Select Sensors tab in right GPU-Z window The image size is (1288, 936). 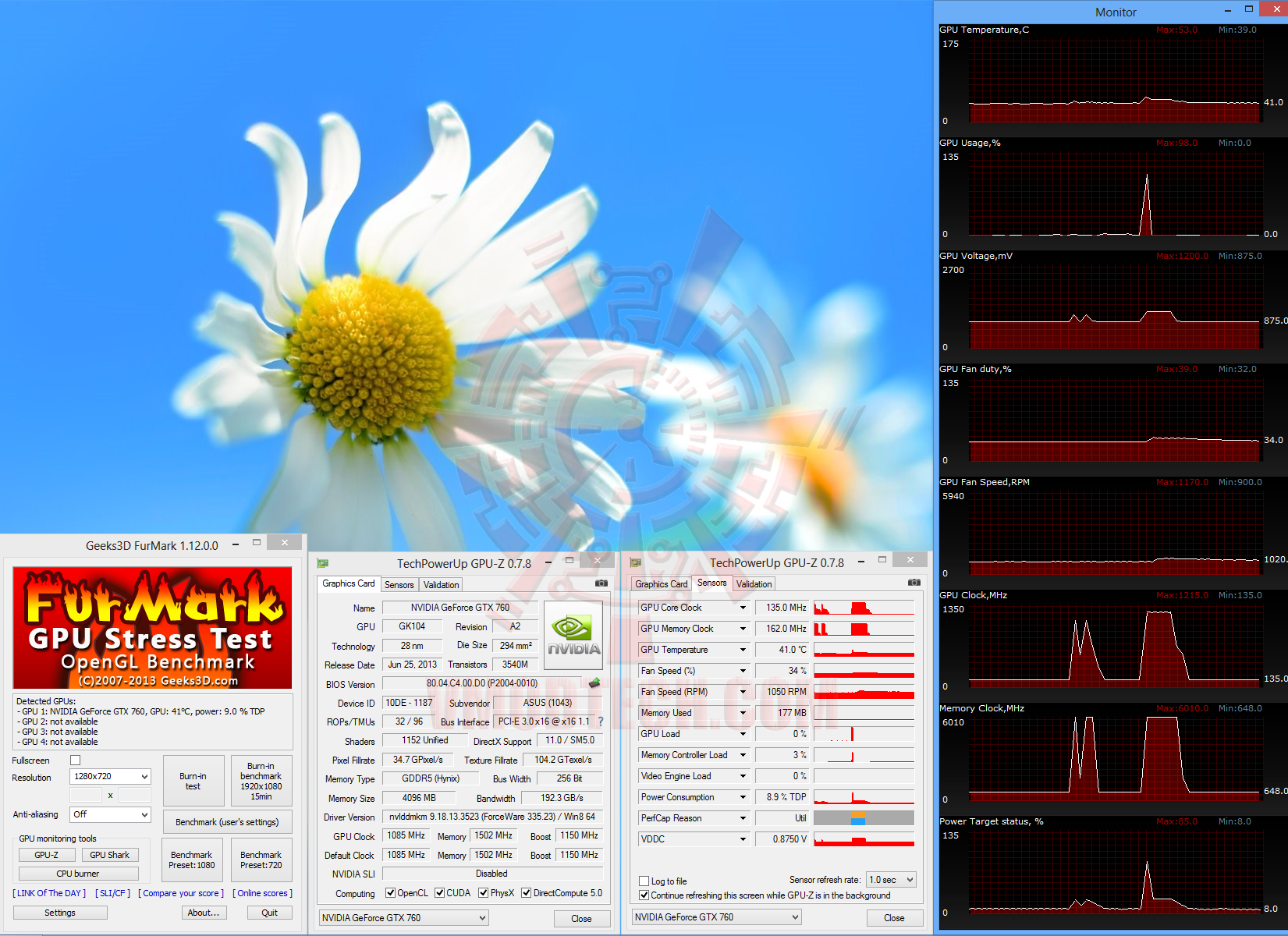pyautogui.click(x=712, y=583)
